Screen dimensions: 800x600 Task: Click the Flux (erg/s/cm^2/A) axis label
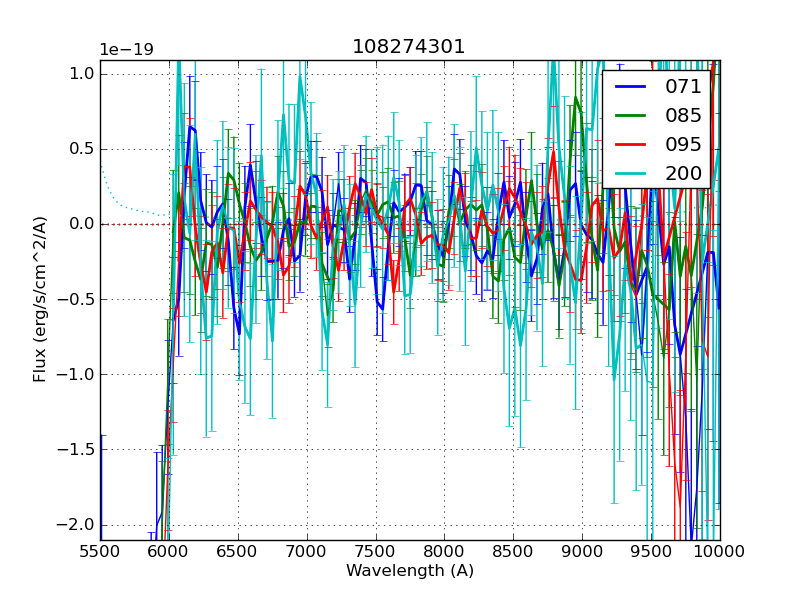coord(40,300)
